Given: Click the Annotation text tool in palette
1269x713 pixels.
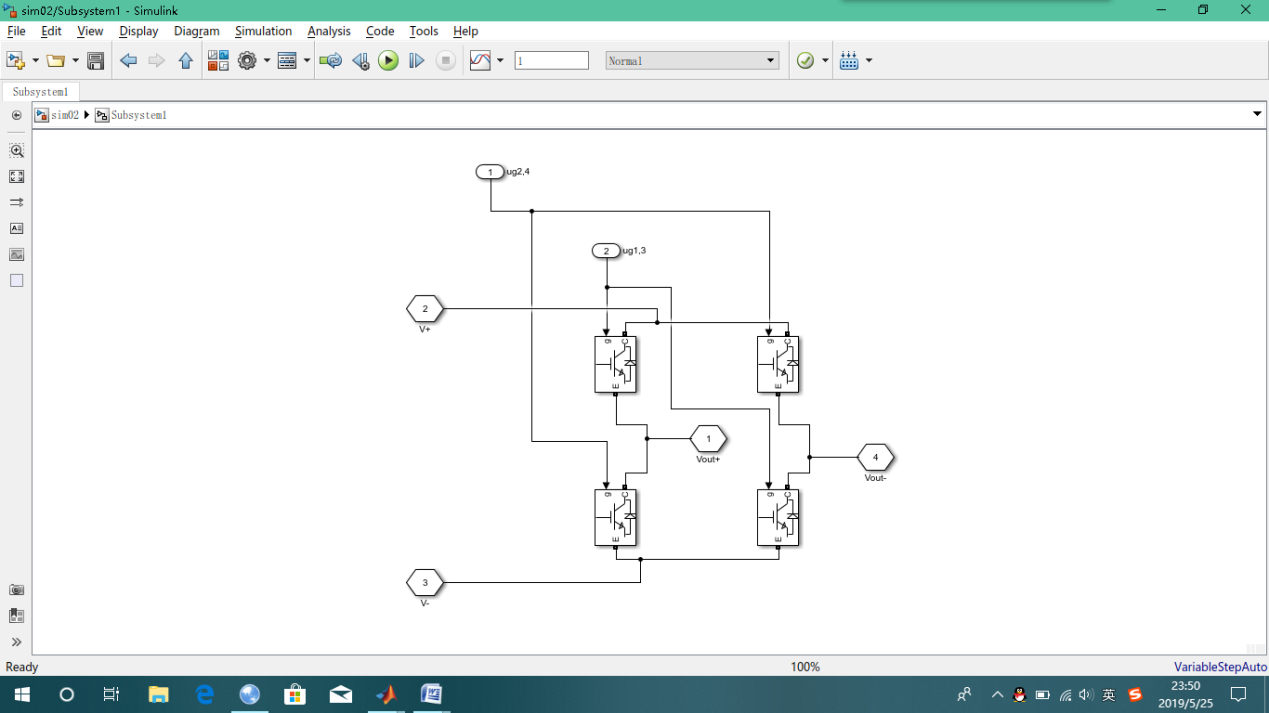Looking at the screenshot, I should pos(16,229).
